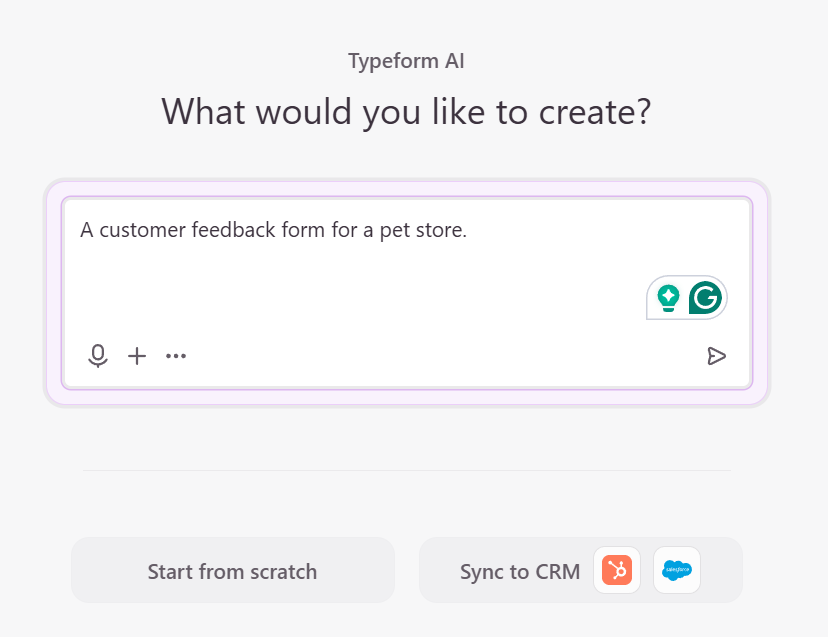Select the HubSpot CRM icon
Viewport: 828px width, 637px height.
point(616,570)
